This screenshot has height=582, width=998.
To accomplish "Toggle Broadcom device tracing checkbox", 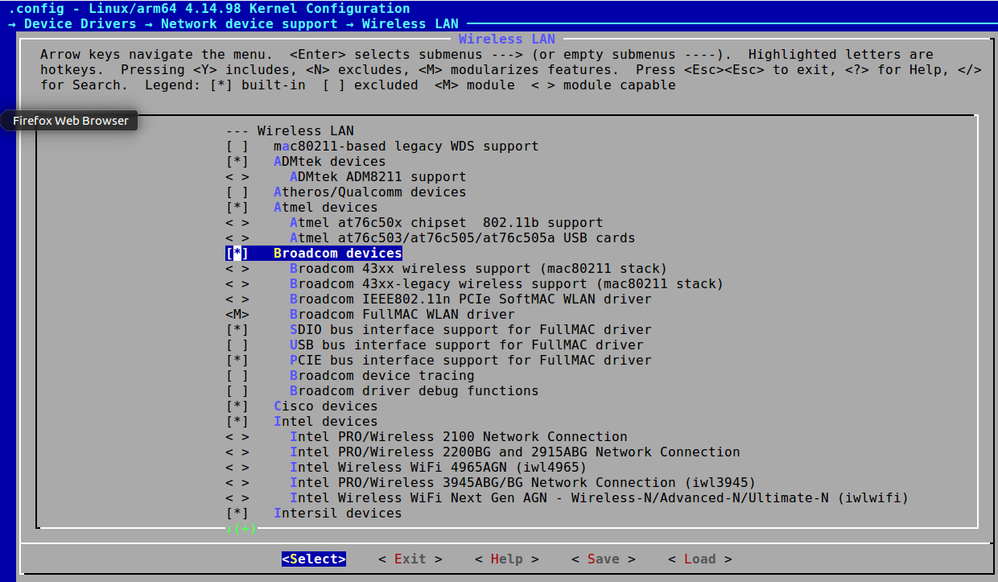I will point(237,376).
